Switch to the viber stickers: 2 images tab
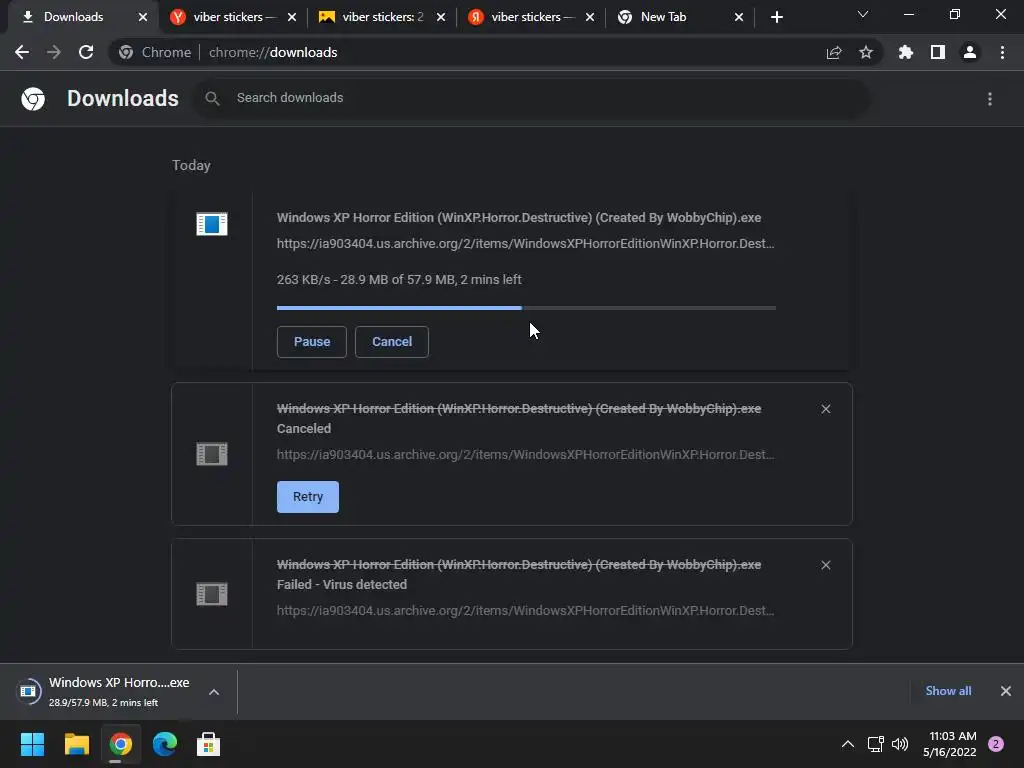Viewport: 1024px width, 768px height. pos(381,17)
